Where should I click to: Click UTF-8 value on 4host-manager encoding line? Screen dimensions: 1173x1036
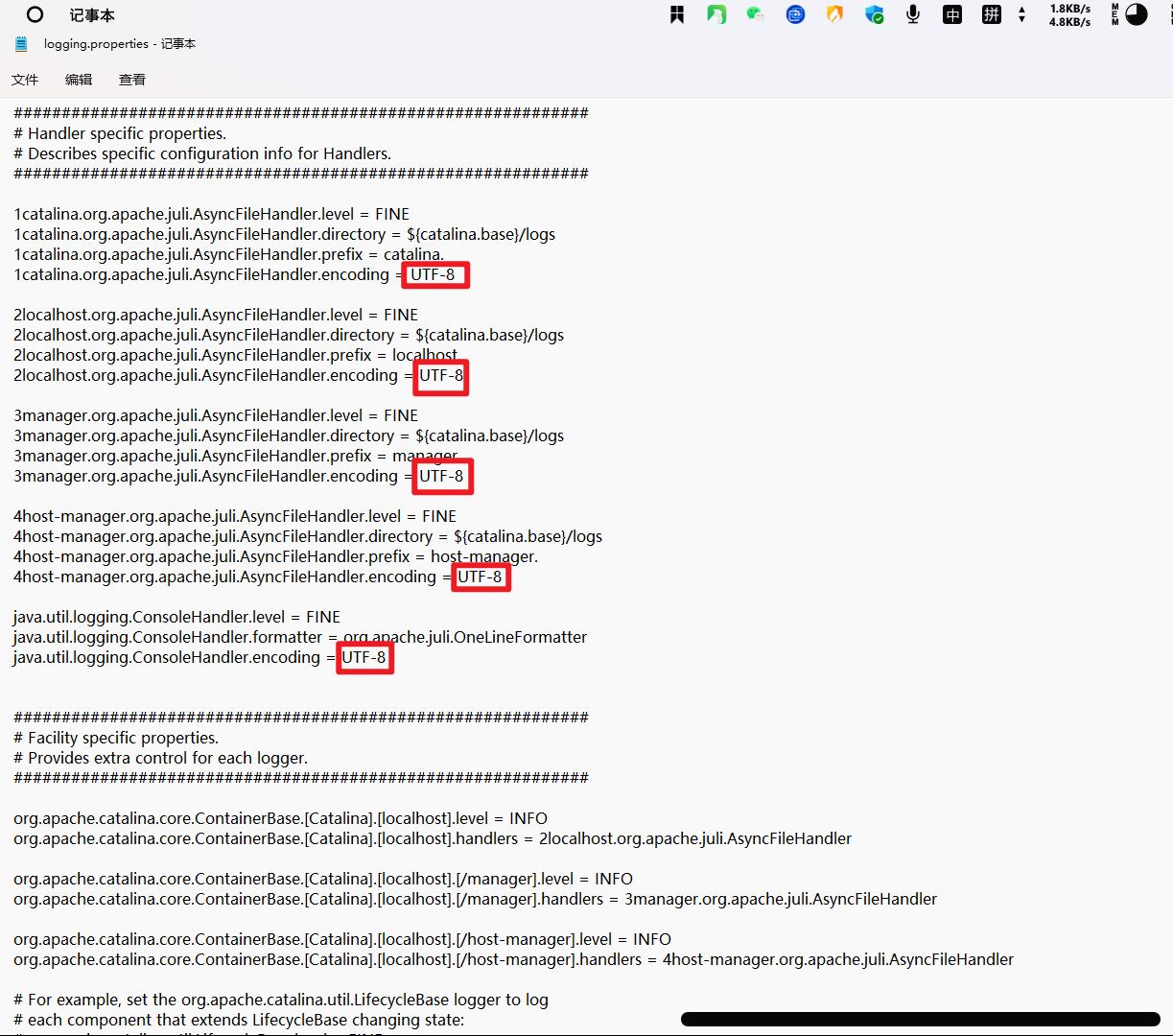[x=480, y=577]
